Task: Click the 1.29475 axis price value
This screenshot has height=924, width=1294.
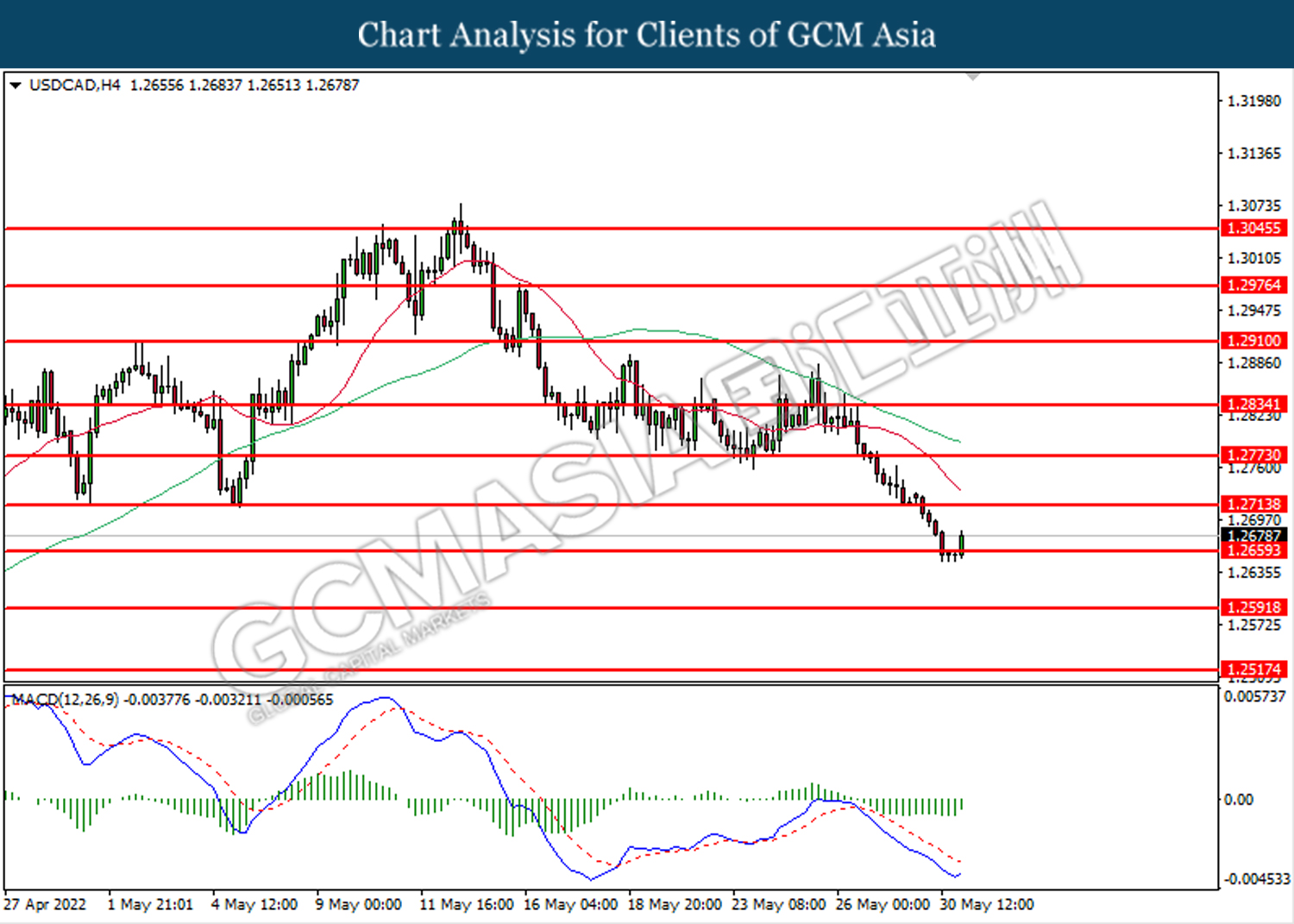Action: [1254, 311]
